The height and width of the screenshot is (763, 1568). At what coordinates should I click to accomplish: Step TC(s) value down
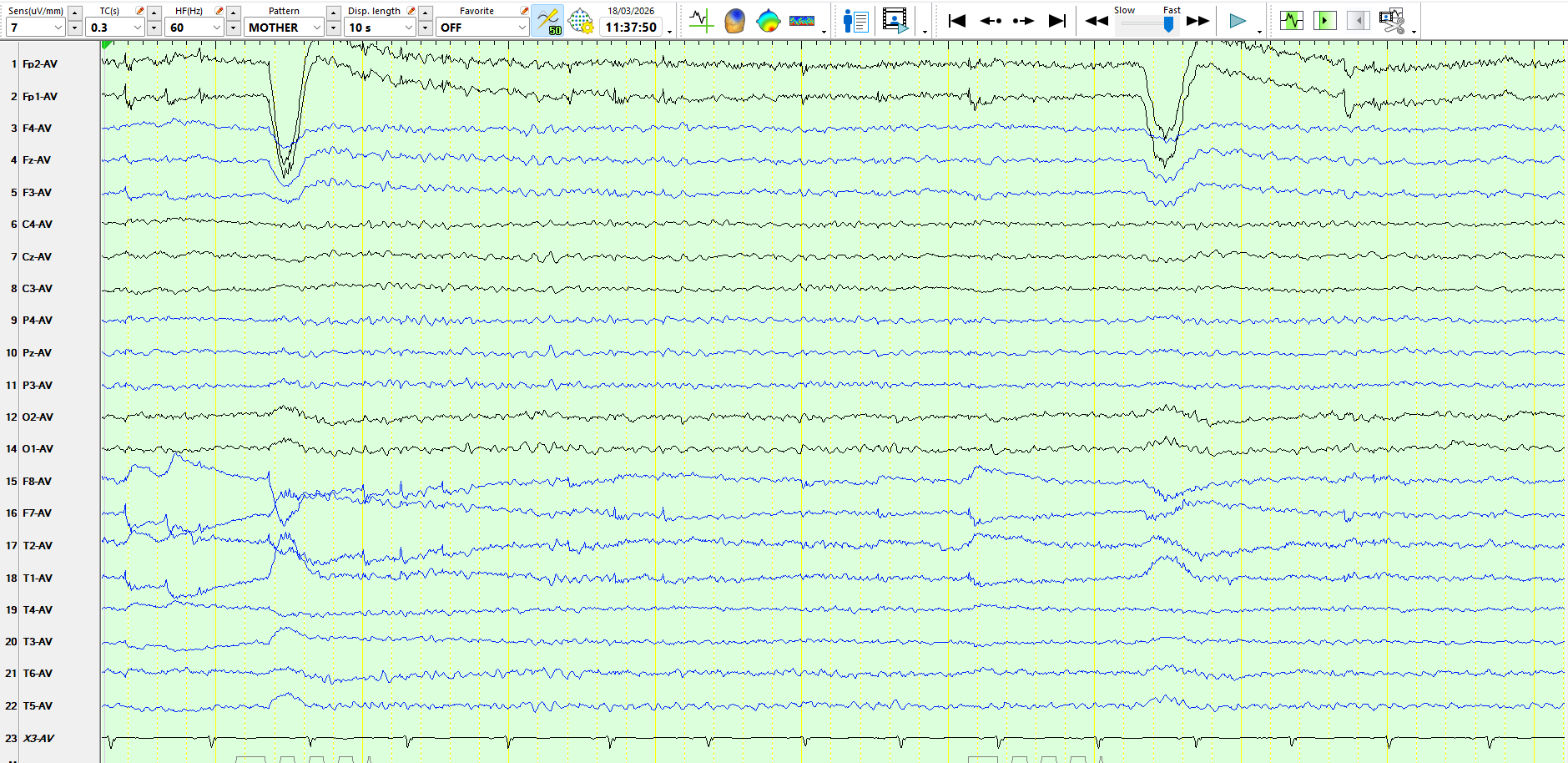pos(154,28)
